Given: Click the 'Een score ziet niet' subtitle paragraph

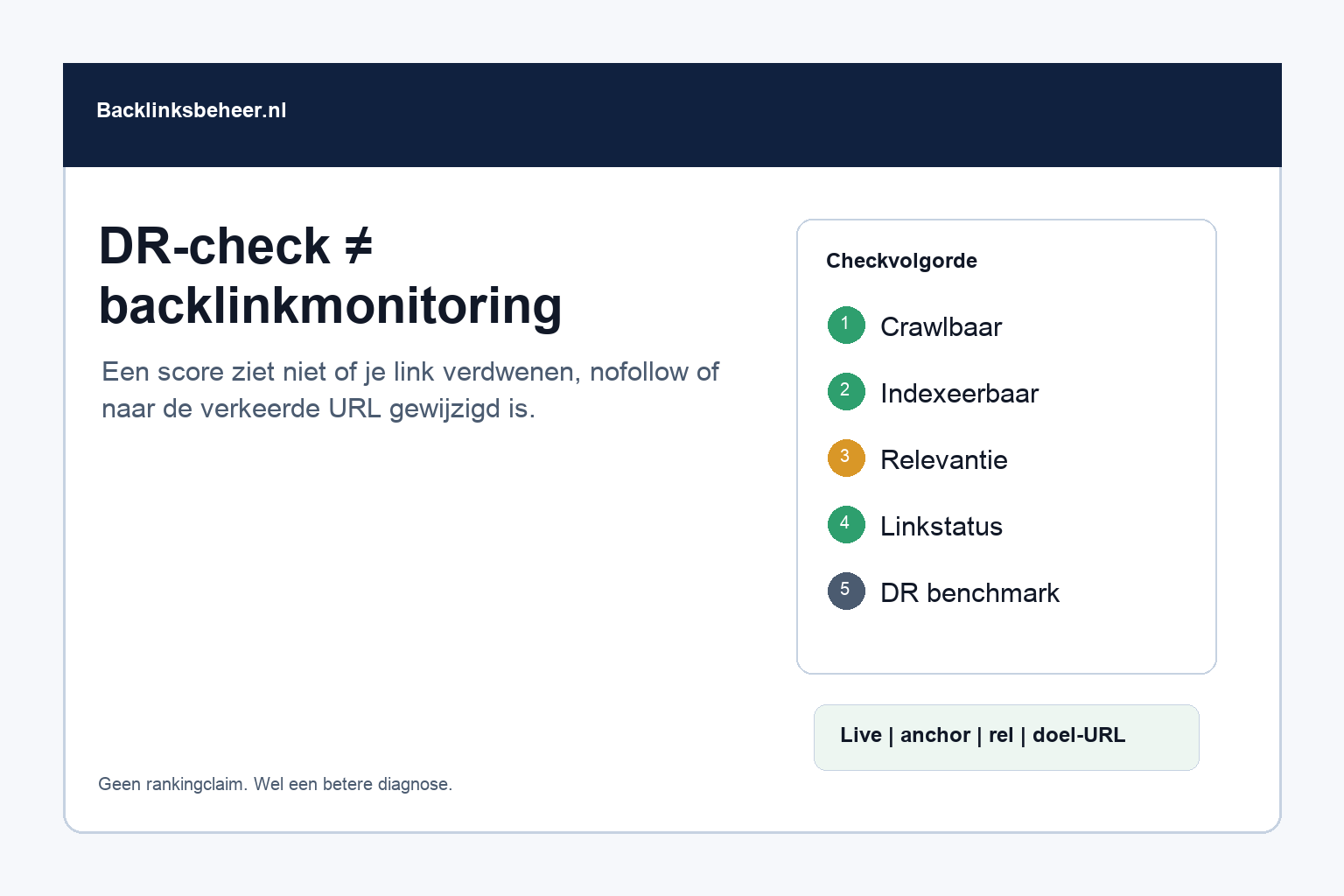Looking at the screenshot, I should (x=410, y=390).
